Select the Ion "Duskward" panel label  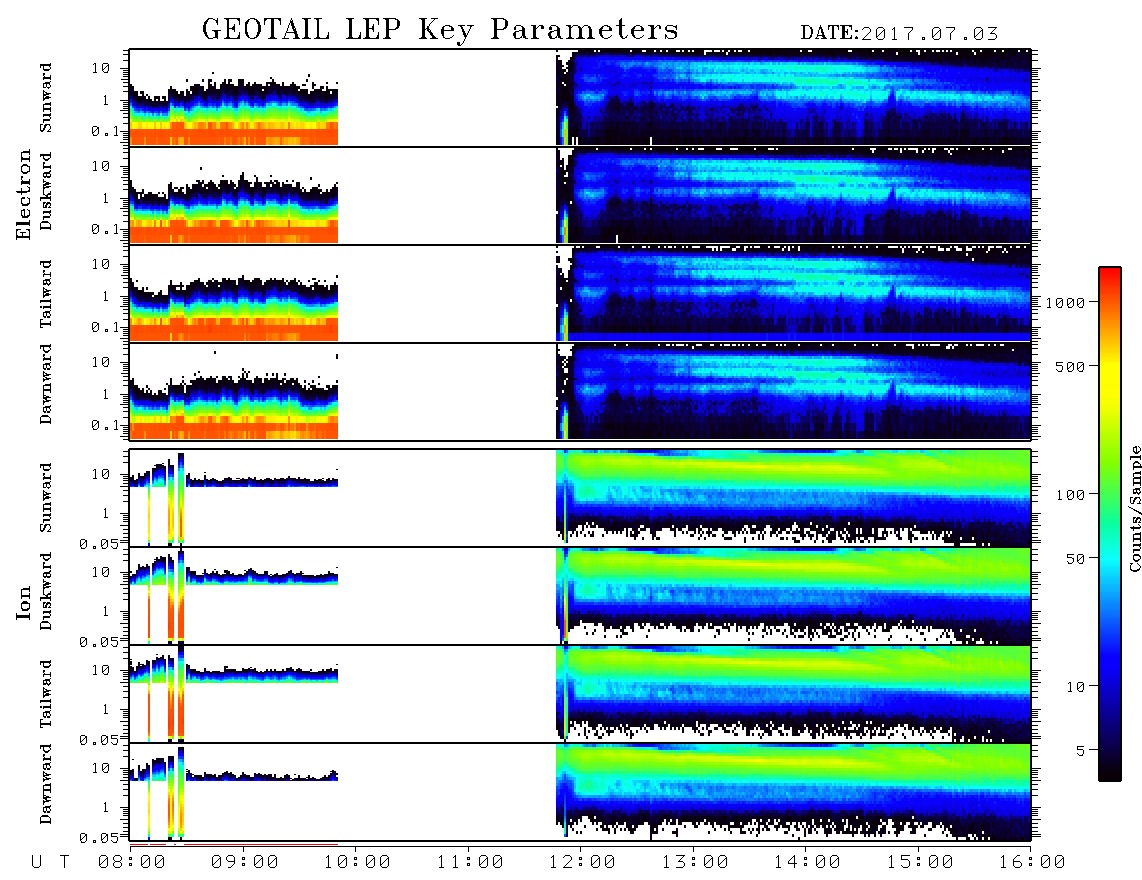46,591
